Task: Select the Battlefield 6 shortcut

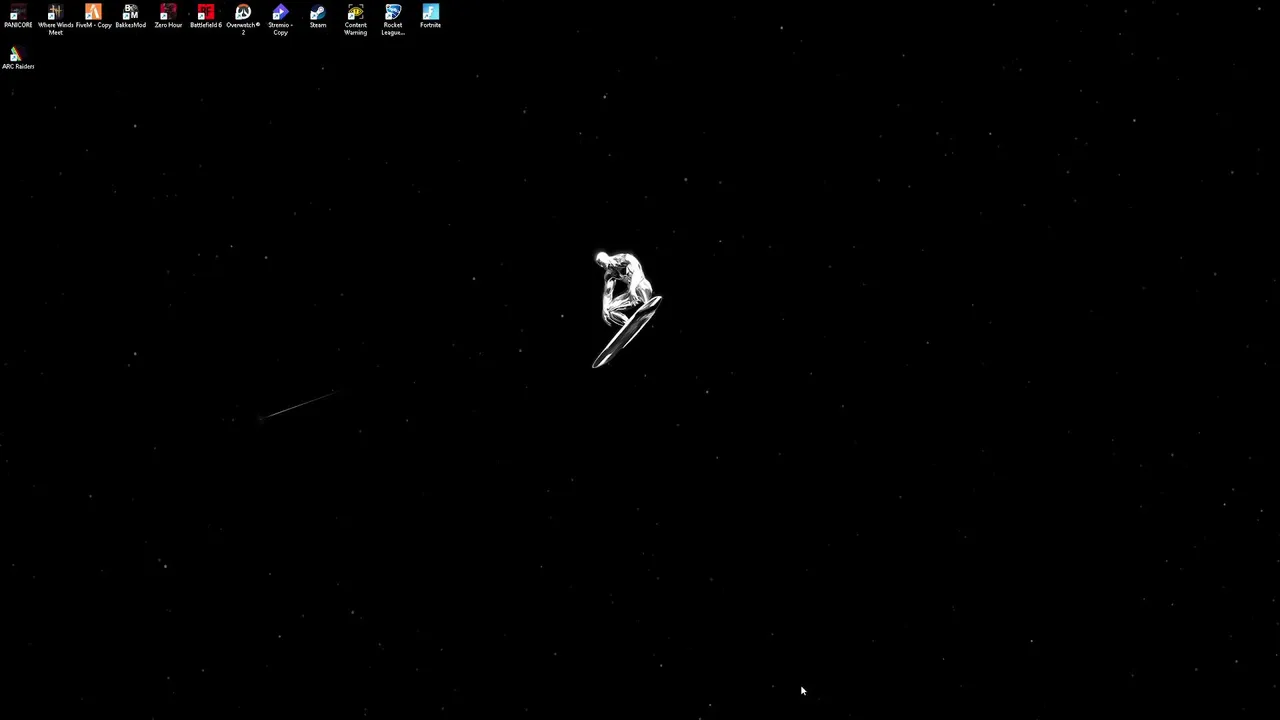Action: click(206, 16)
